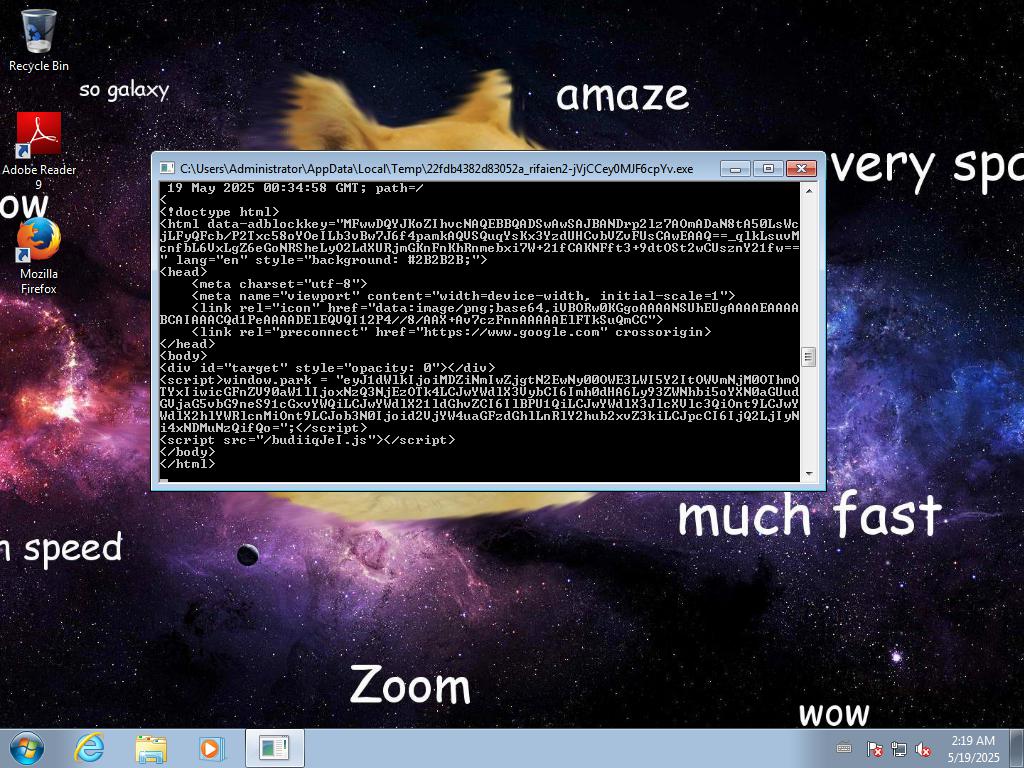Image resolution: width=1024 pixels, height=768 pixels.
Task: Open the Mozilla Firefox desktop shortcut
Action: pyautogui.click(x=39, y=256)
